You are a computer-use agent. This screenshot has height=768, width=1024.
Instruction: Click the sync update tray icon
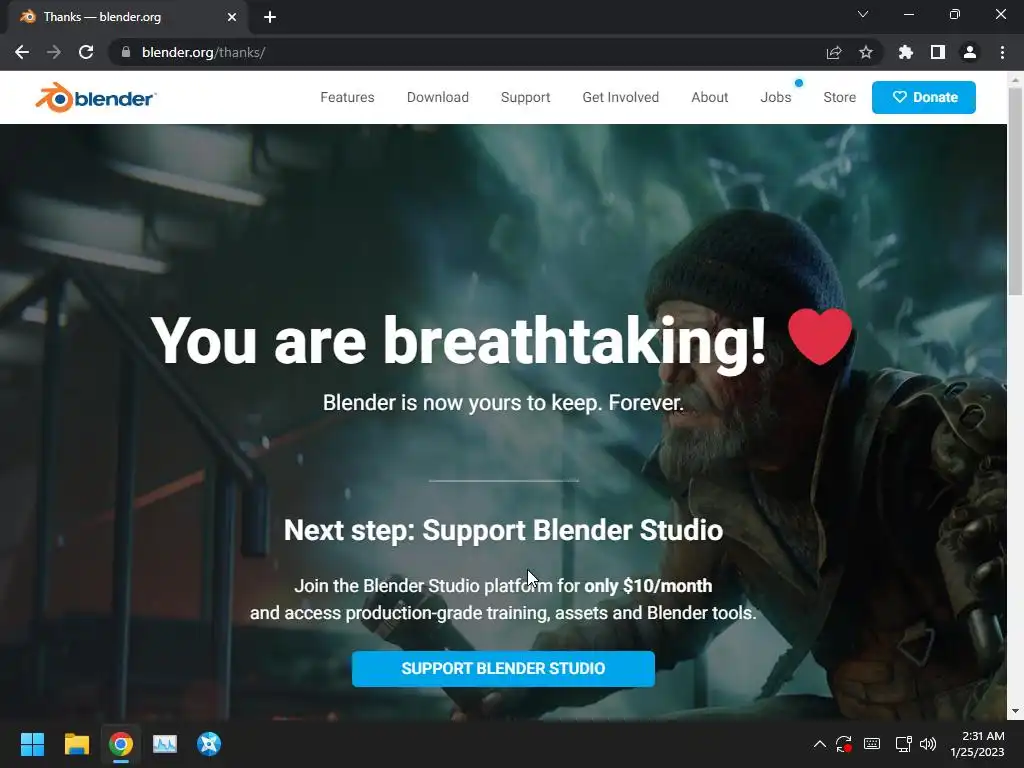click(844, 744)
